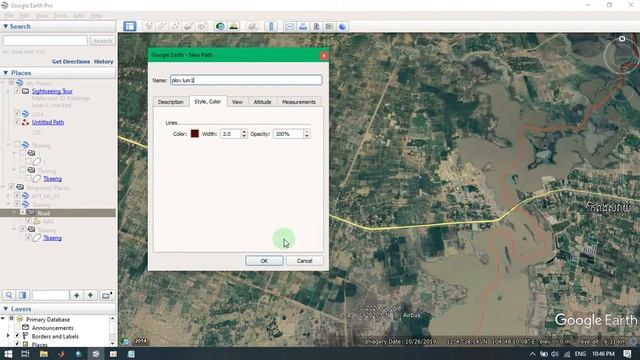Toggle the Untitled Path checkbox
Screen dimensions: 640x360
click(18, 122)
